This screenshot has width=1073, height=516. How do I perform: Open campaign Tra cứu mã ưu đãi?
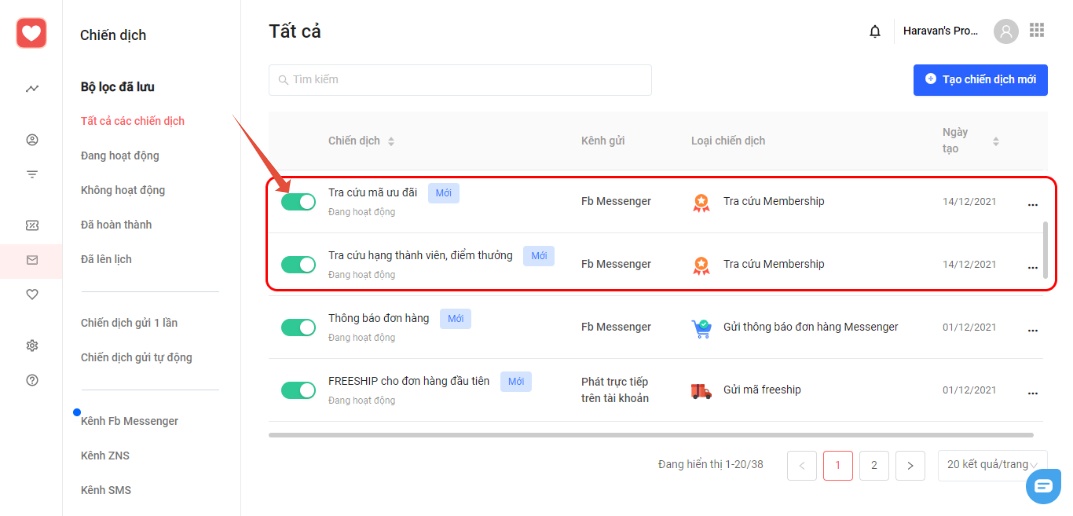click(372, 192)
